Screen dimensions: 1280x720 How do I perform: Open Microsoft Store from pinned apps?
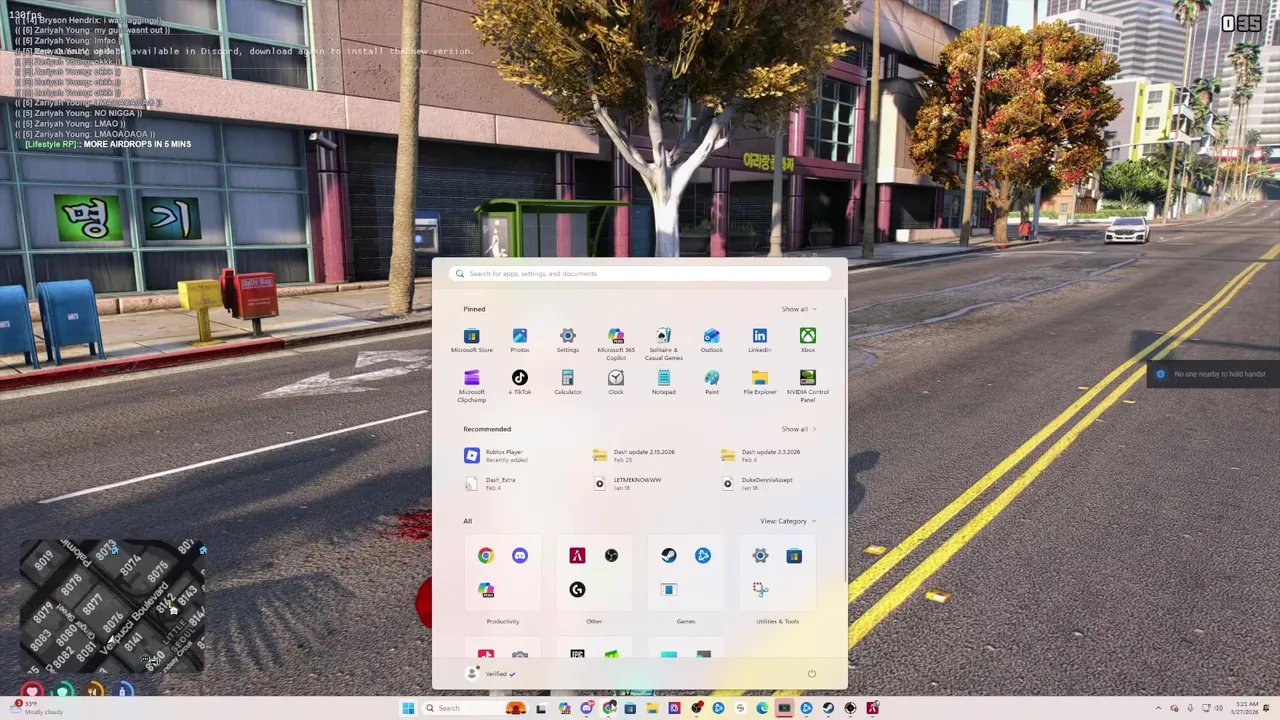[x=471, y=341]
